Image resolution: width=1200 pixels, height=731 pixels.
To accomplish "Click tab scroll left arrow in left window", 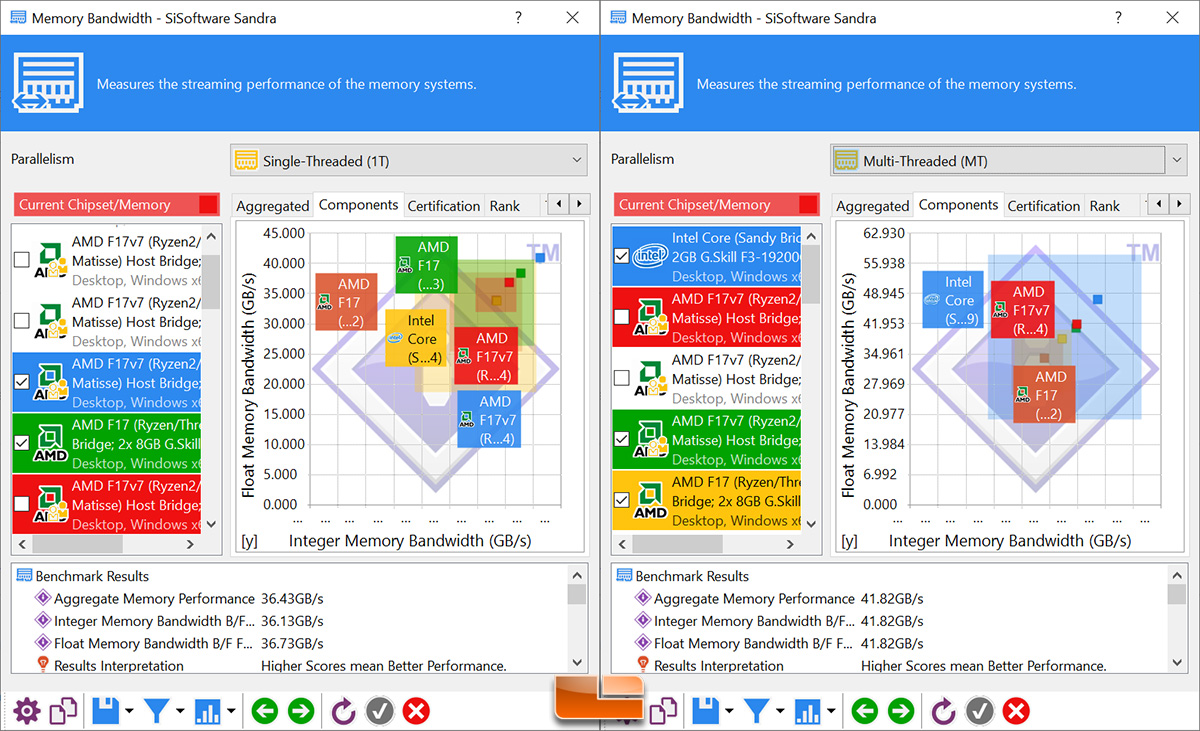I will pos(559,204).
